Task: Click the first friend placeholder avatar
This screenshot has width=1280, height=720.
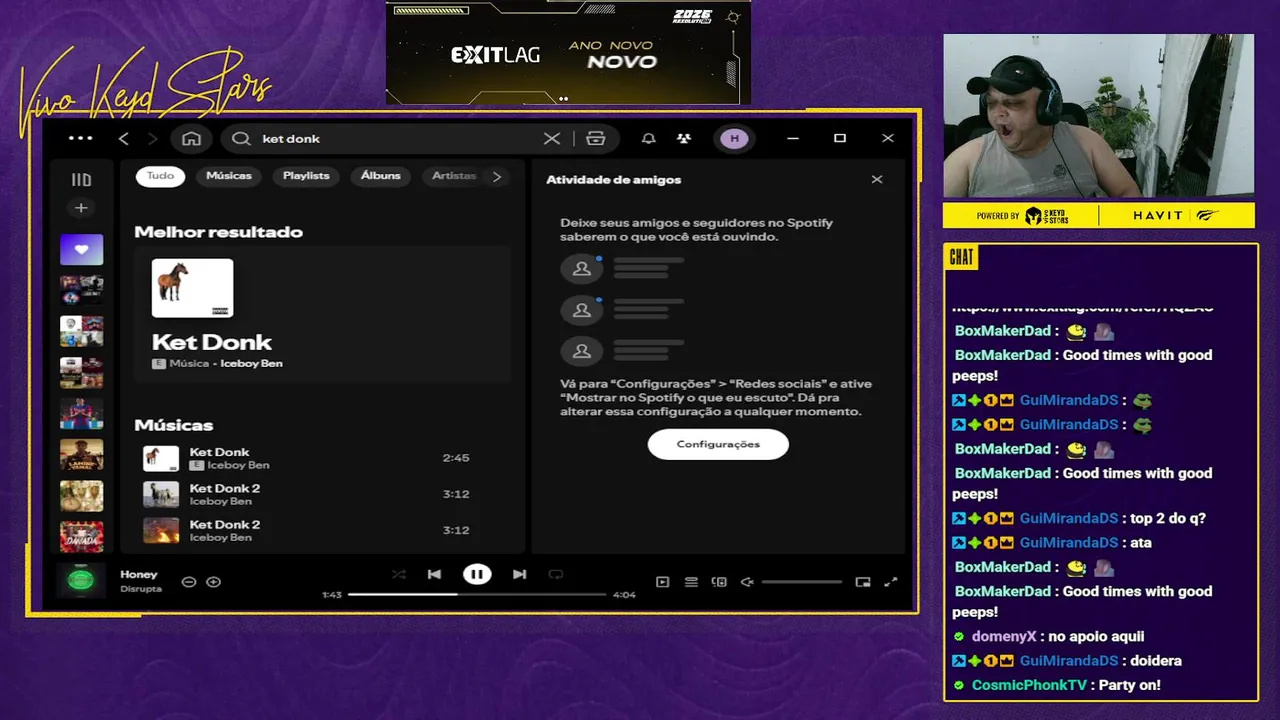Action: tap(581, 269)
